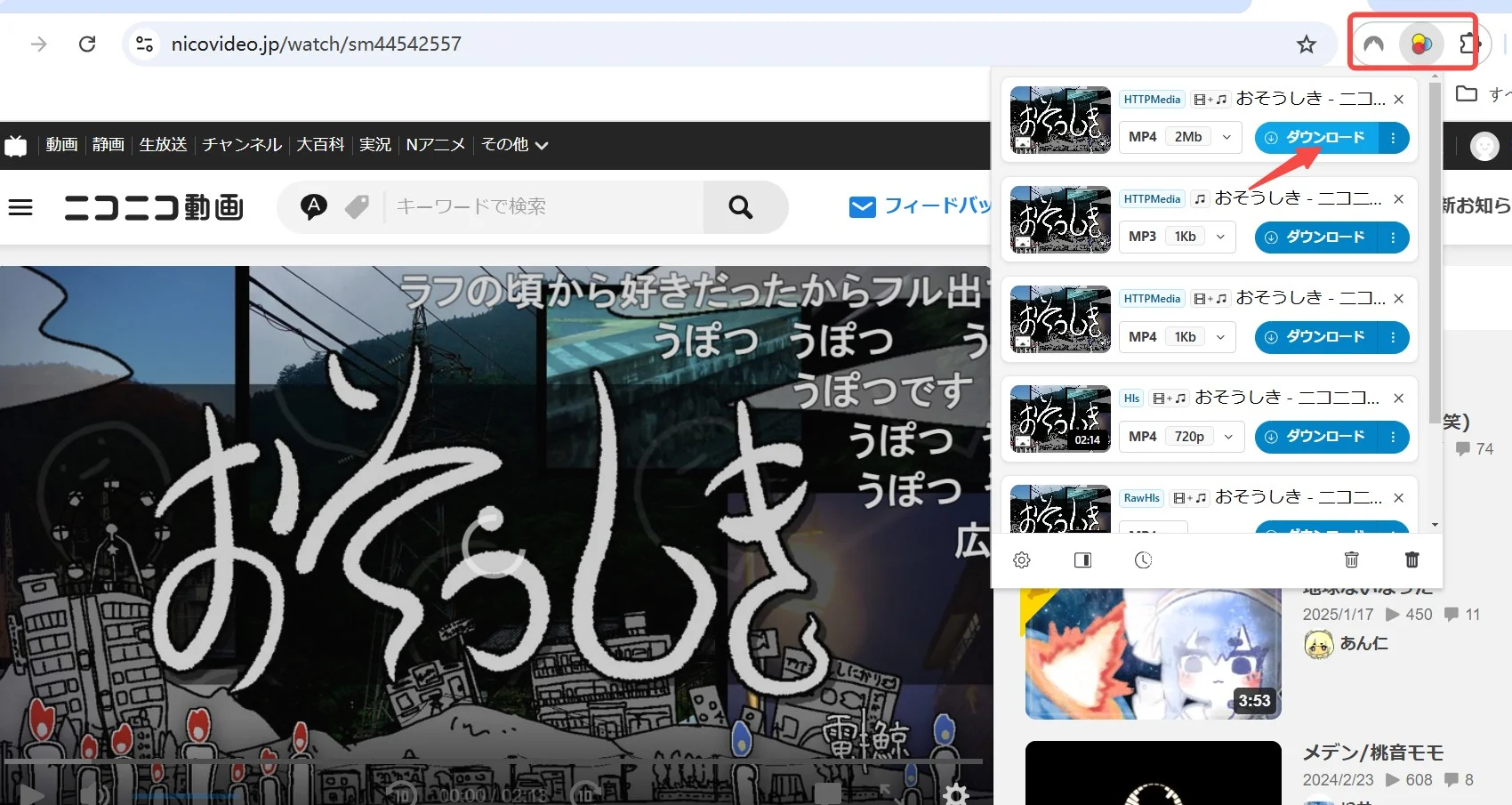Bookmark this page with the star icon
The image size is (1512, 805).
click(x=1306, y=44)
